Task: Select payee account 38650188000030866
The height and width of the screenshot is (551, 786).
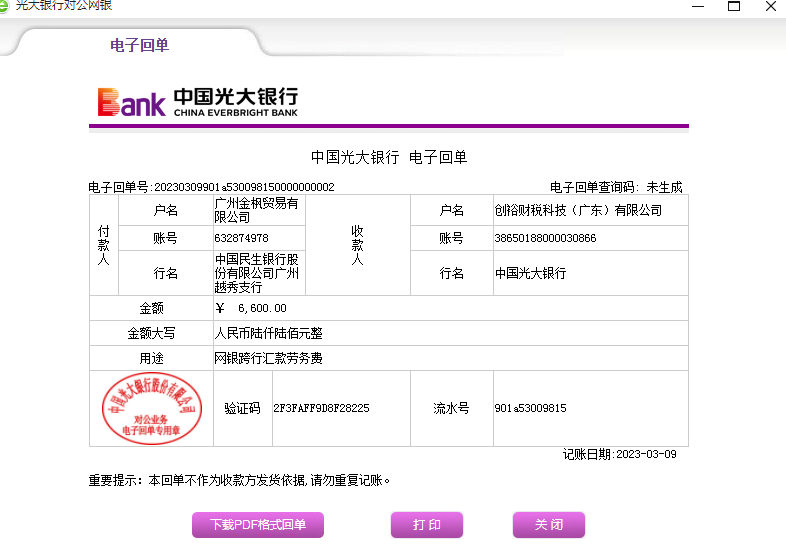Action: (545, 238)
